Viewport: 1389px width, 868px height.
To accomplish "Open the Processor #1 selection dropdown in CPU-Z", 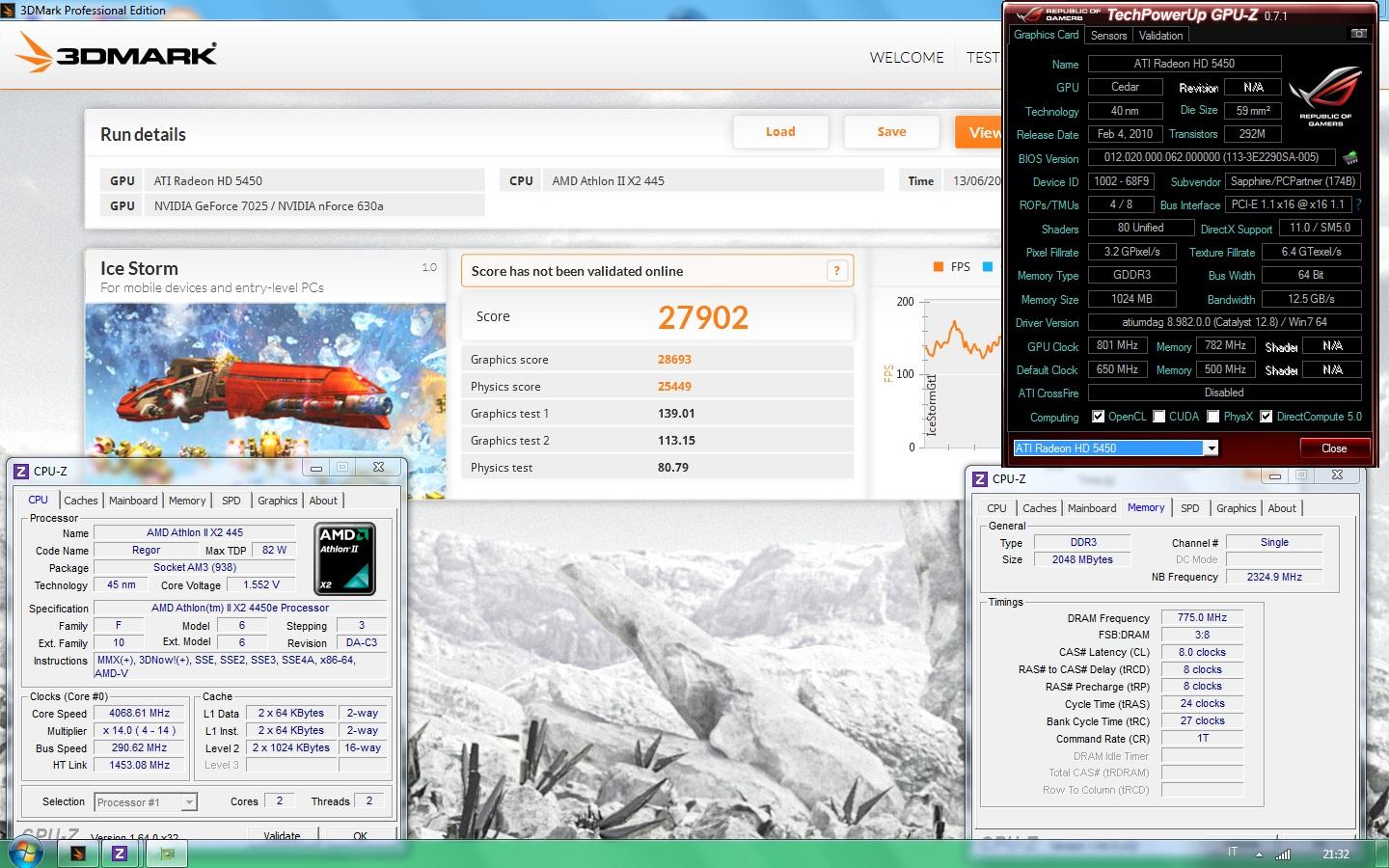I will (x=189, y=802).
